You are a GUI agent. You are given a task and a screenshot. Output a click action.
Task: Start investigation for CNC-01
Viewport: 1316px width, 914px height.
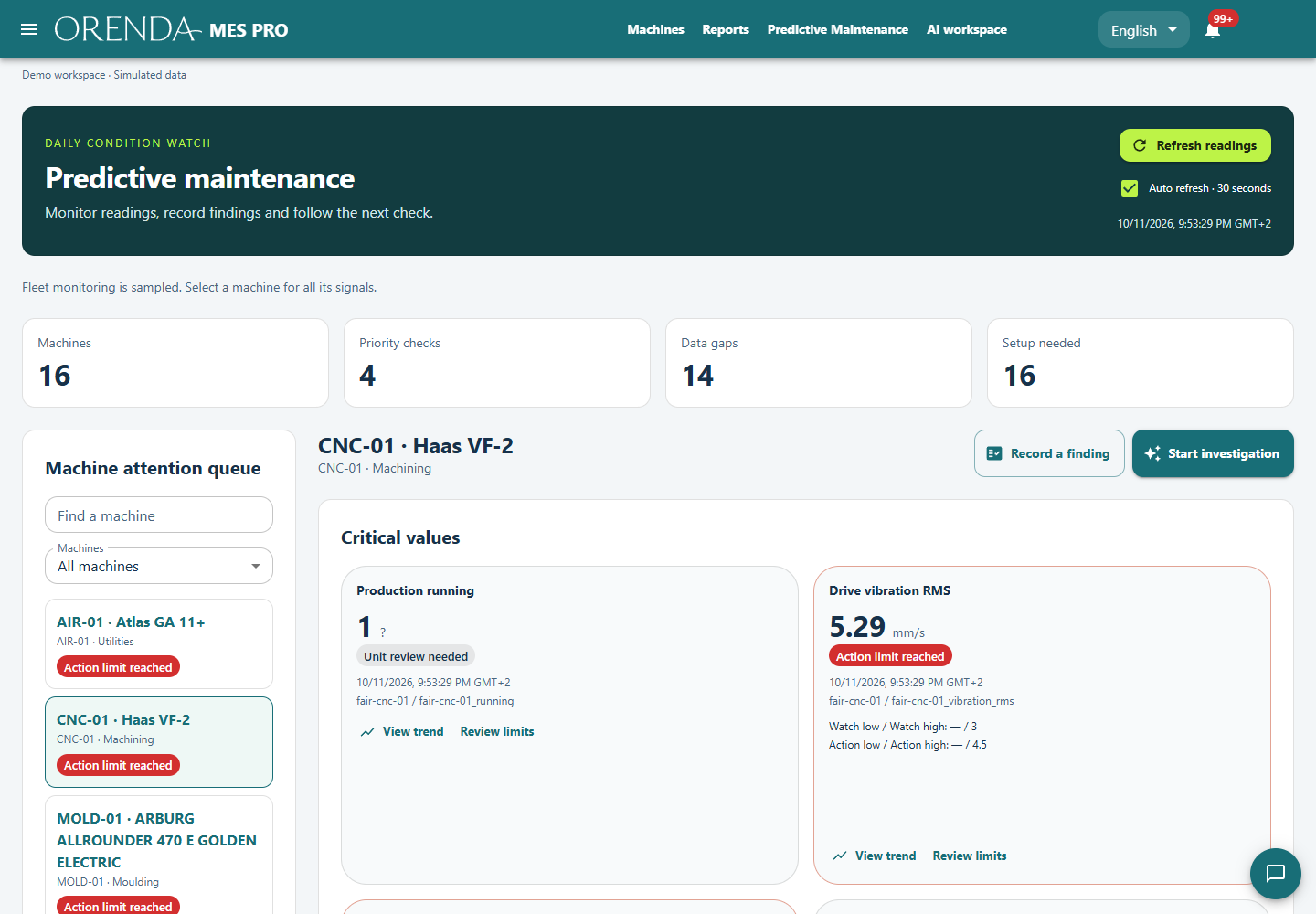click(1213, 453)
